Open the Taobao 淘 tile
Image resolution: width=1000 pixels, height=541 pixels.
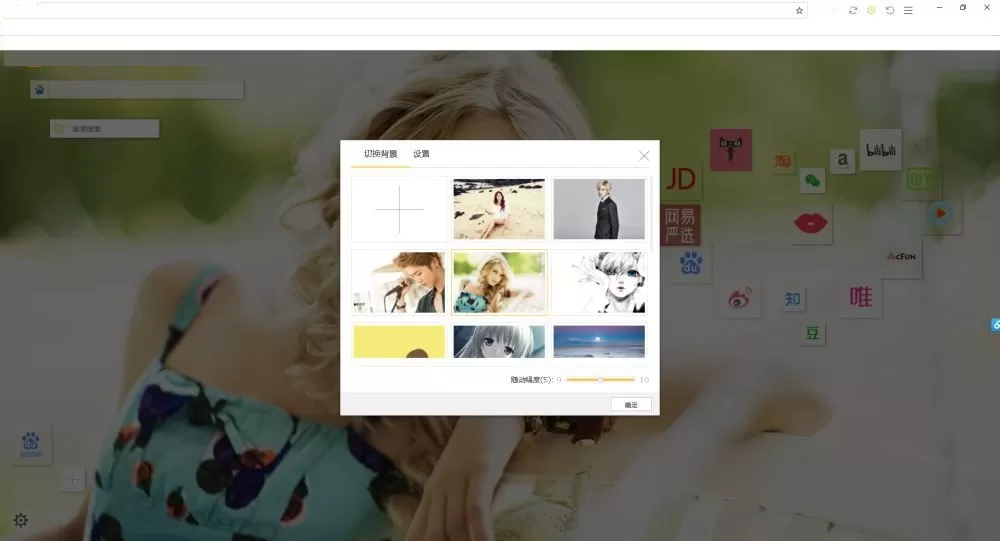click(783, 161)
